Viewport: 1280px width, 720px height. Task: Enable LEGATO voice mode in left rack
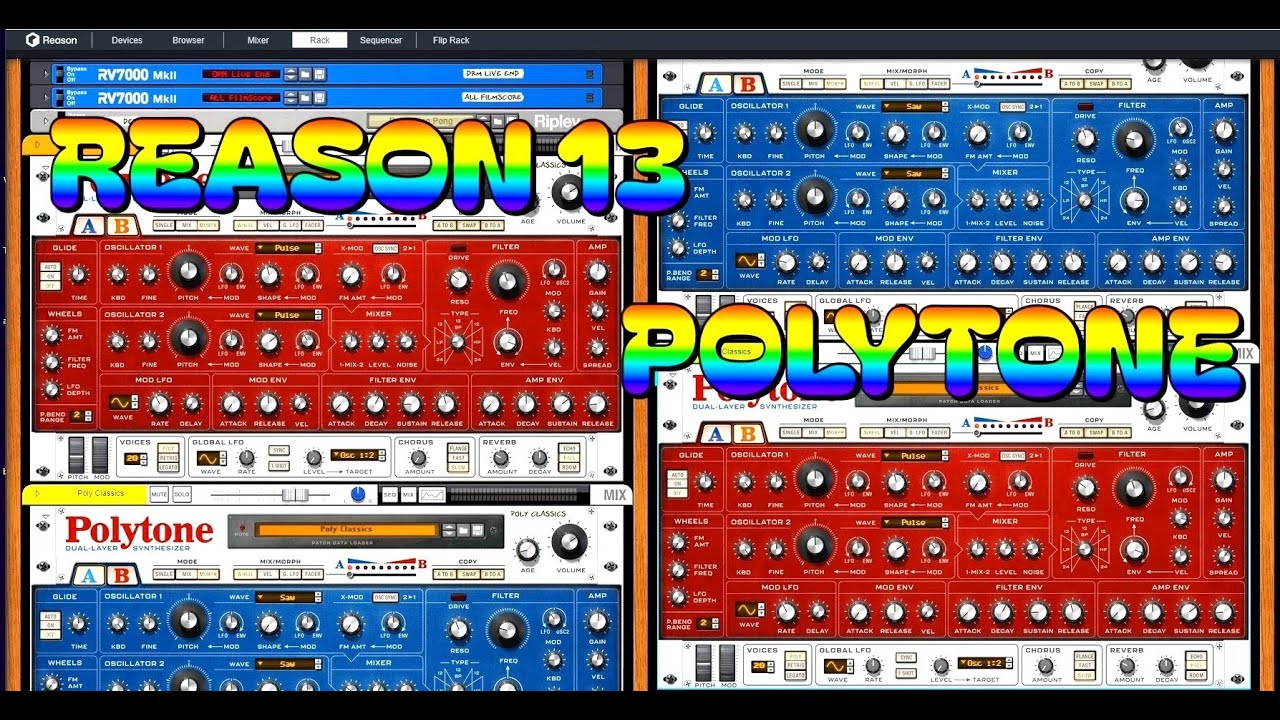[167, 467]
